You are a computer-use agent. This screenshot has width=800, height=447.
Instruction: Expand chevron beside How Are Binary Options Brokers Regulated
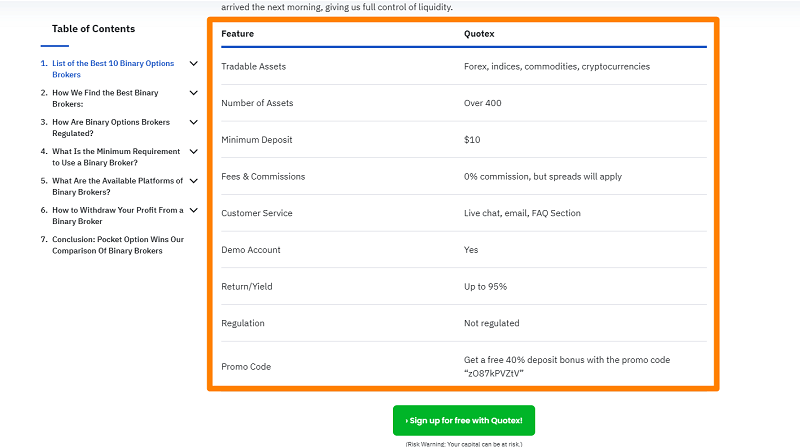point(193,122)
